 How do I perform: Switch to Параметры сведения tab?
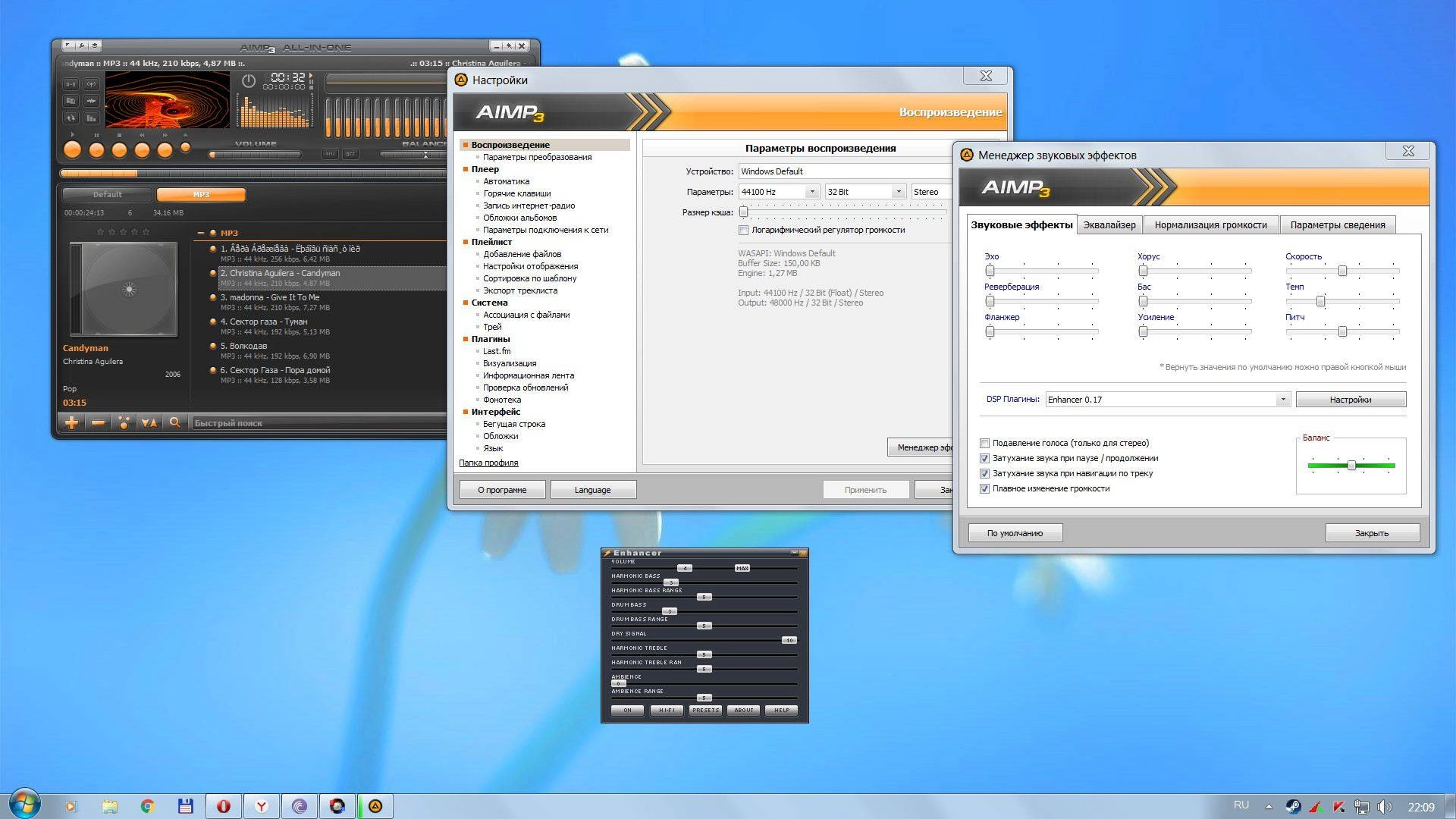[1338, 225]
